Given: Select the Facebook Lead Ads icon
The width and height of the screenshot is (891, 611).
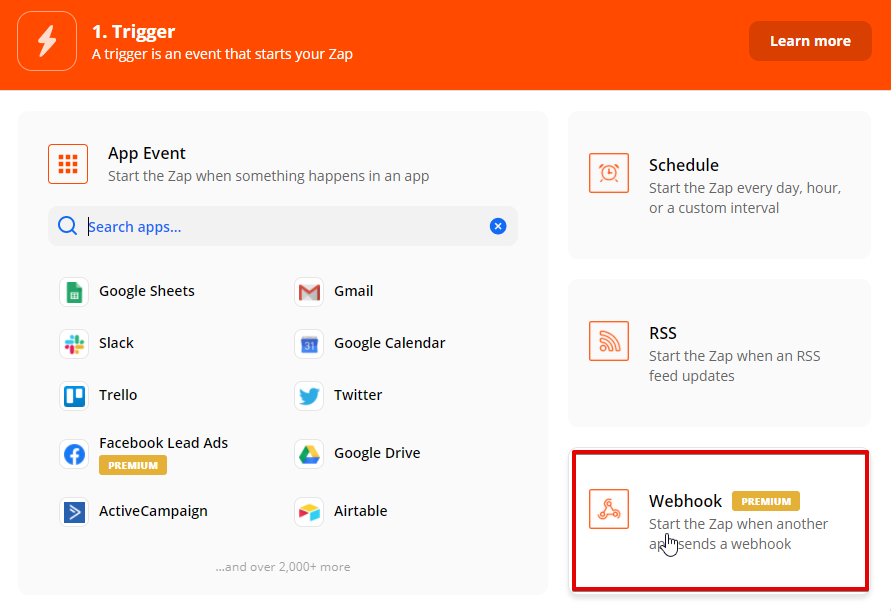Looking at the screenshot, I should coord(74,454).
